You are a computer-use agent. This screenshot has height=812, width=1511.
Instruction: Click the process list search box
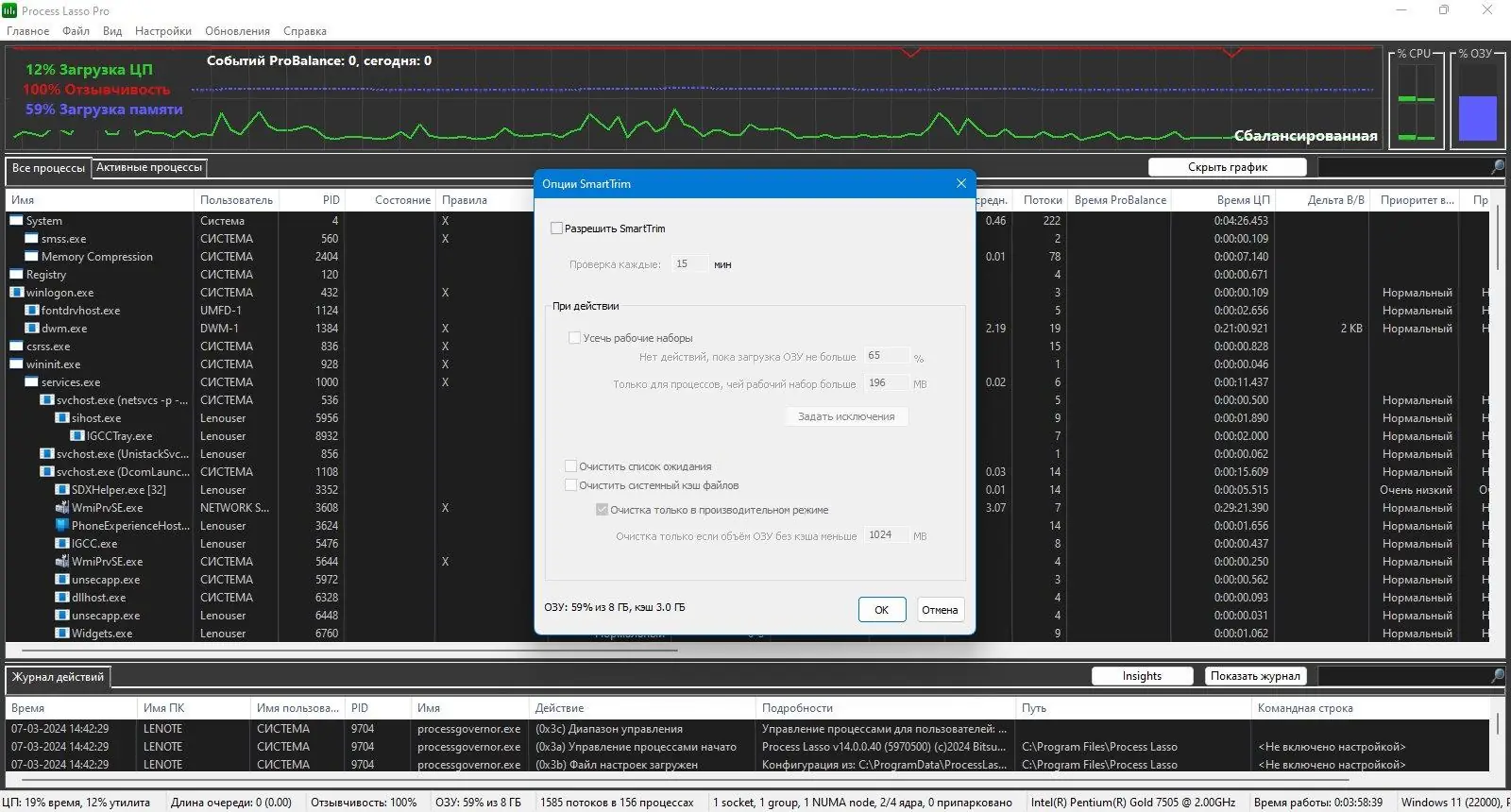1403,167
